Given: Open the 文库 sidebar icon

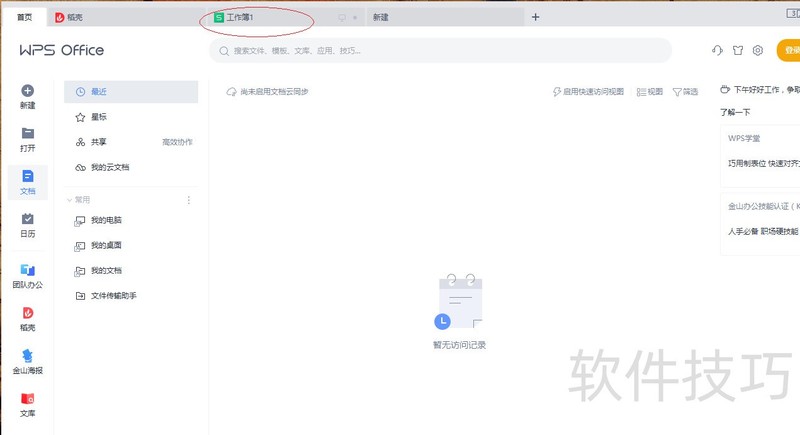Looking at the screenshot, I should coord(28,398).
